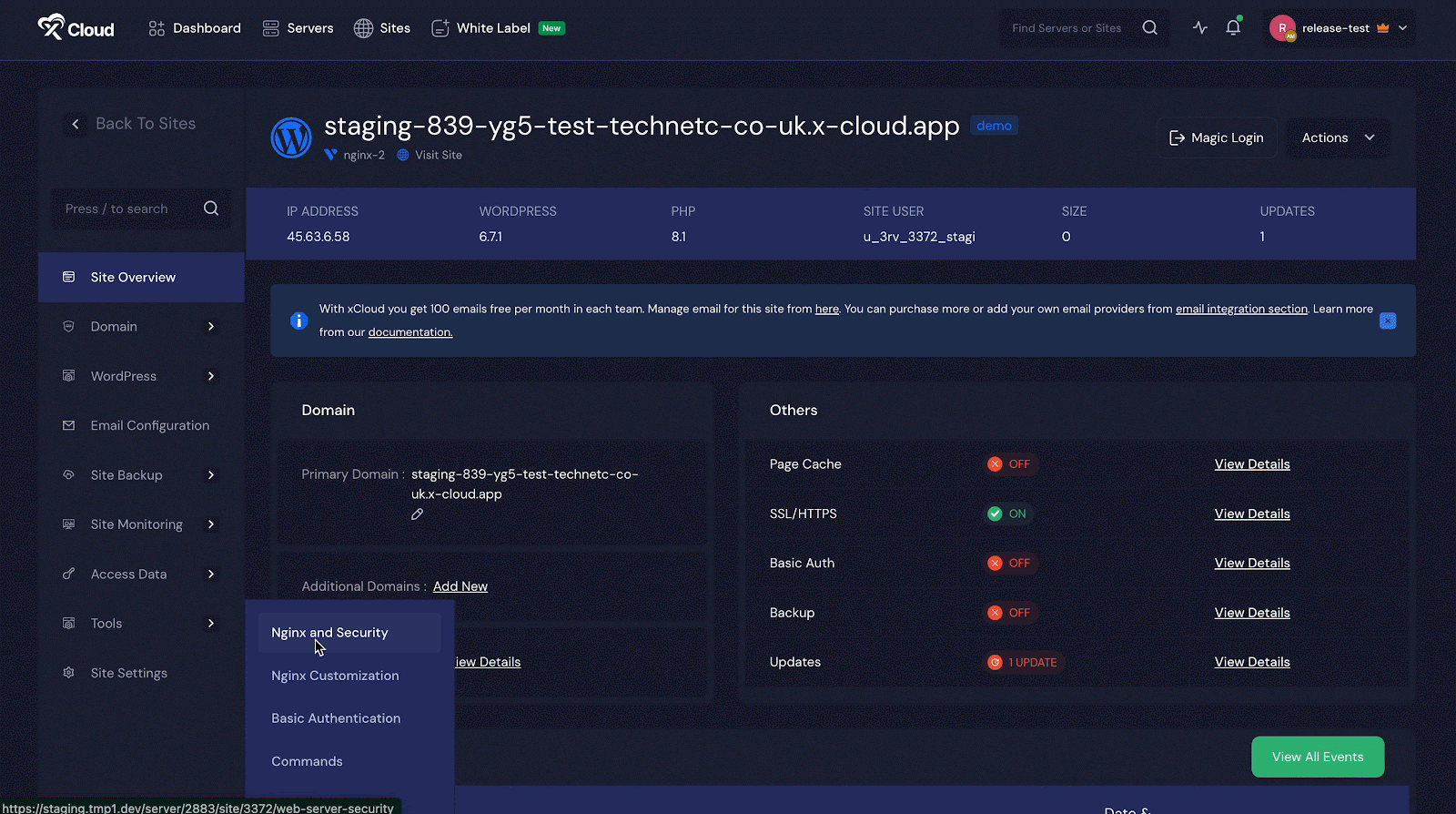Edit the primary domain pencil icon

[417, 514]
